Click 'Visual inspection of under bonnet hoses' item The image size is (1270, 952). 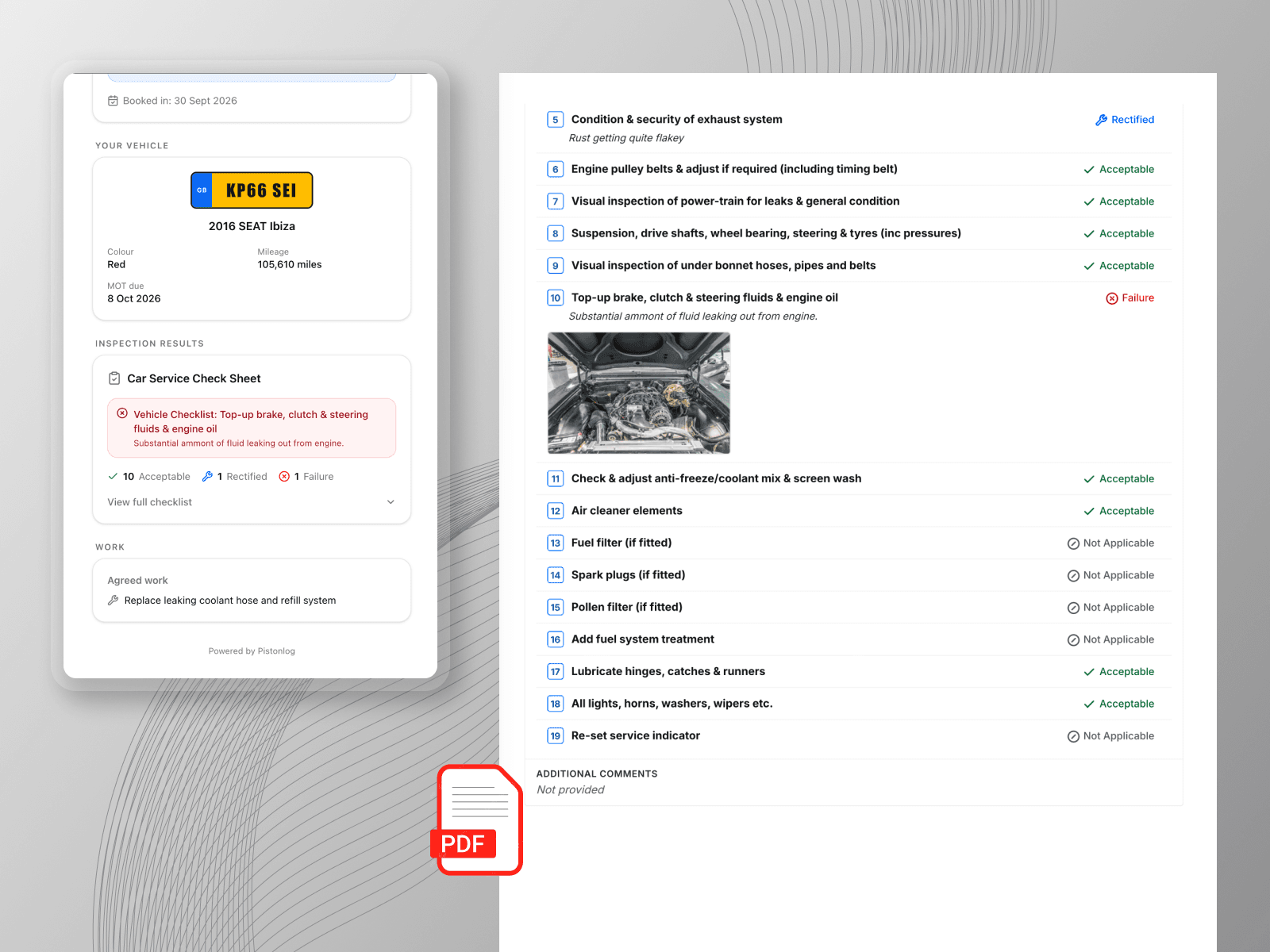coord(724,266)
